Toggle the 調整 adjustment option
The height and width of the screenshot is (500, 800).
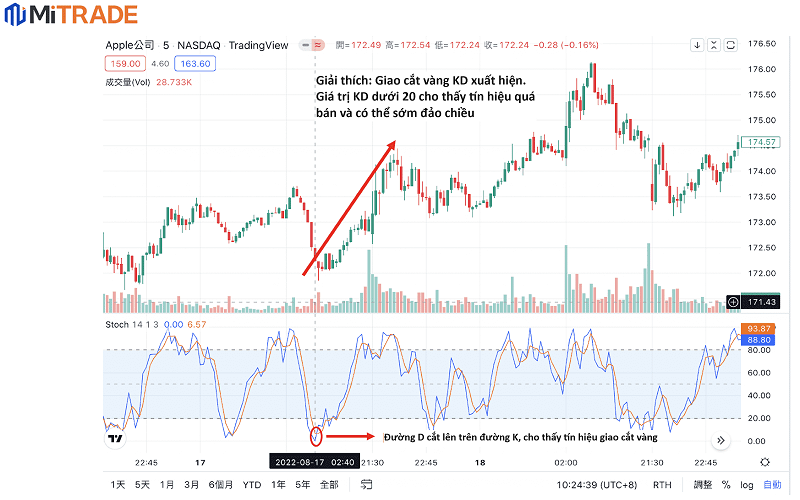coord(703,484)
